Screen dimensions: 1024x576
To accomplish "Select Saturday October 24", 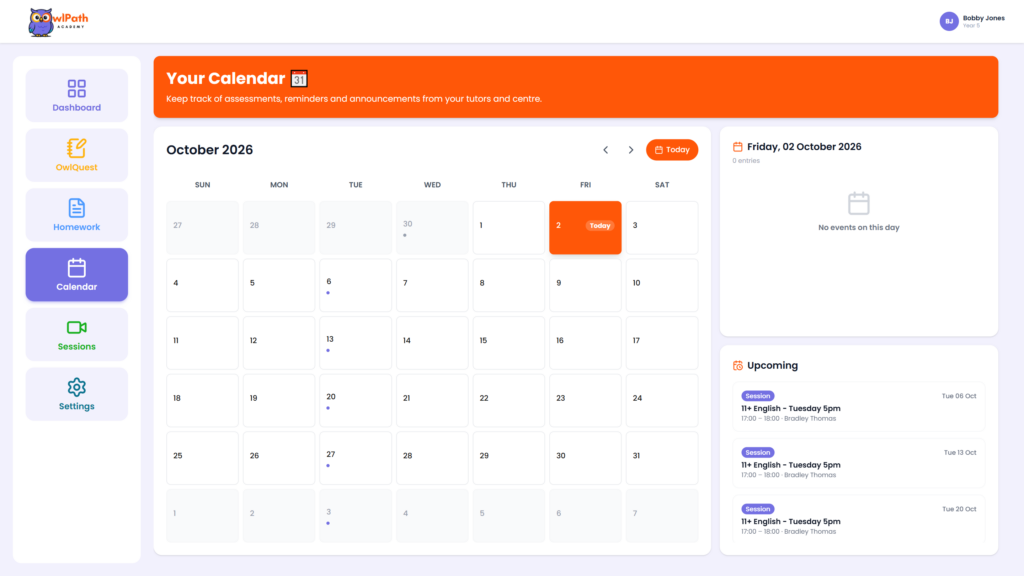I will point(662,400).
